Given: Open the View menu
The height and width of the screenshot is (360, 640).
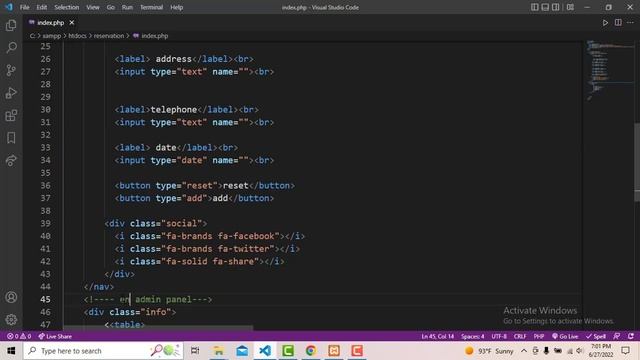Looking at the screenshot, I should pyautogui.click(x=93, y=7).
